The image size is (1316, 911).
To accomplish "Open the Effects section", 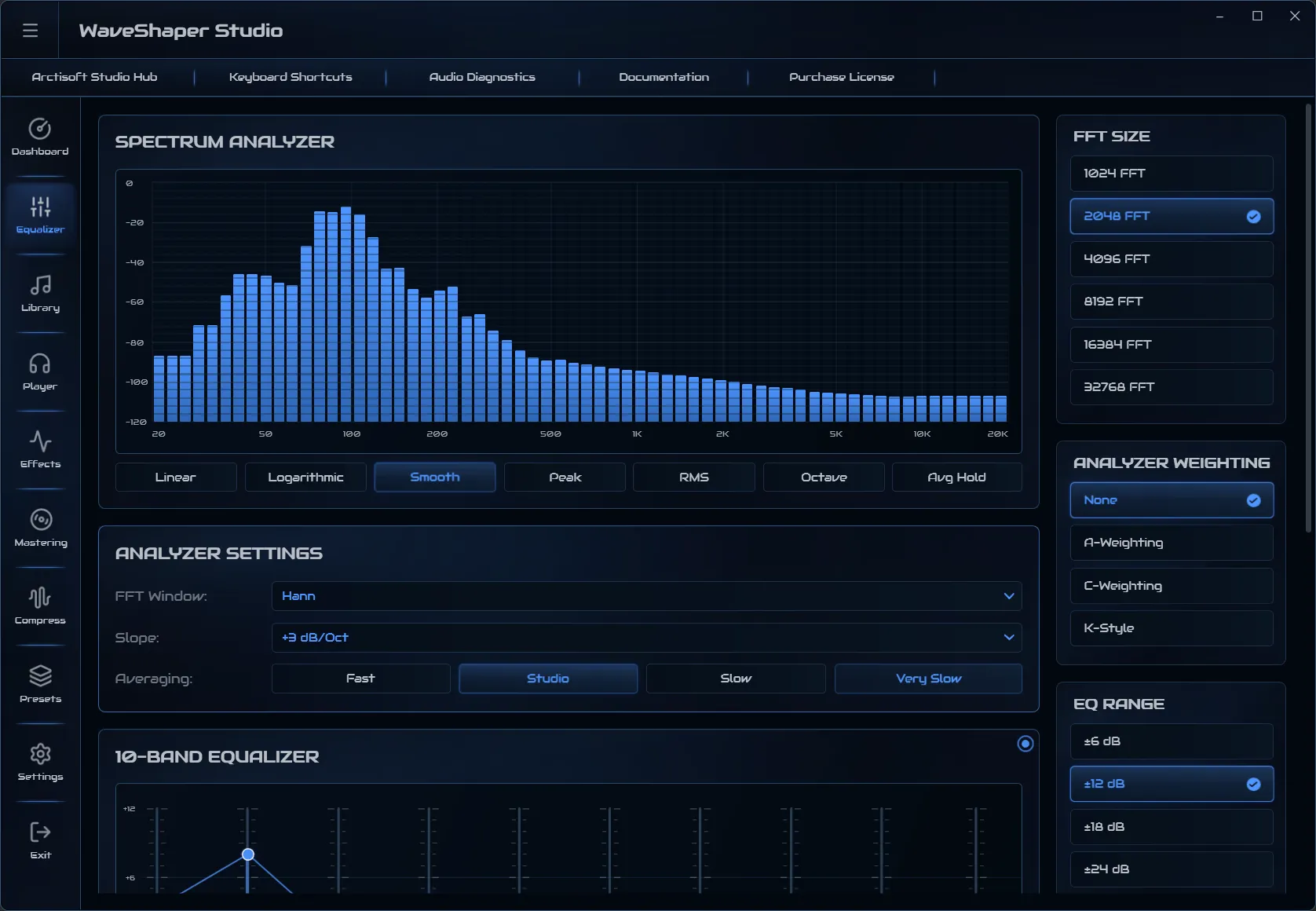I will coord(40,450).
